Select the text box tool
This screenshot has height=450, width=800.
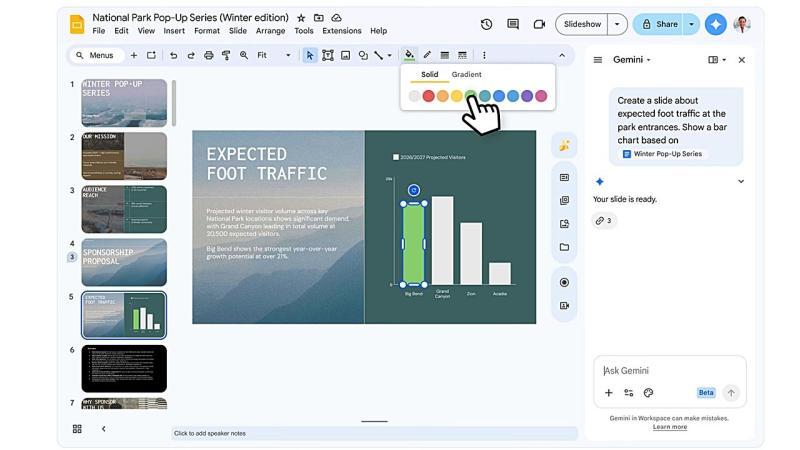coord(327,55)
